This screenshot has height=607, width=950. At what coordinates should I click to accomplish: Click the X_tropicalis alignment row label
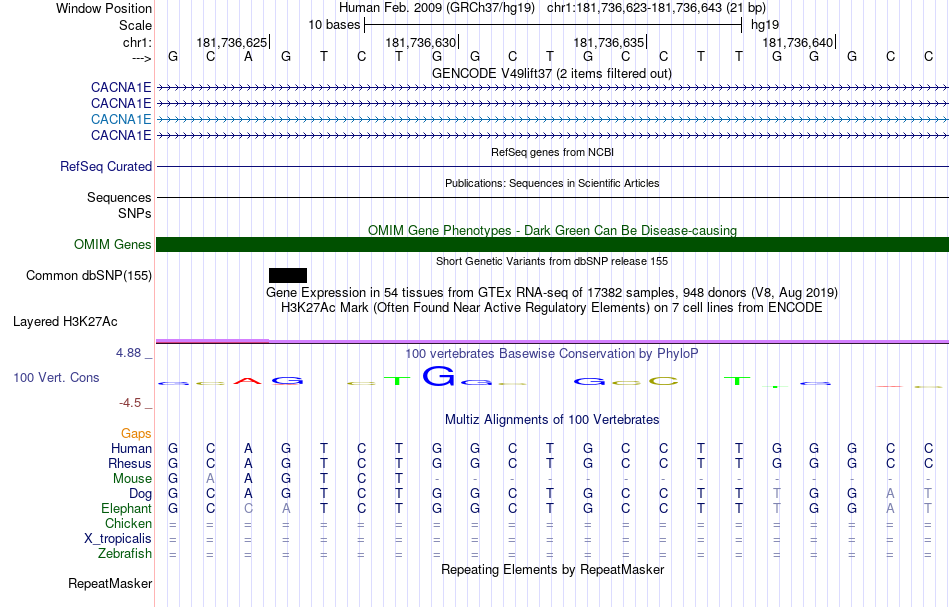click(118, 539)
